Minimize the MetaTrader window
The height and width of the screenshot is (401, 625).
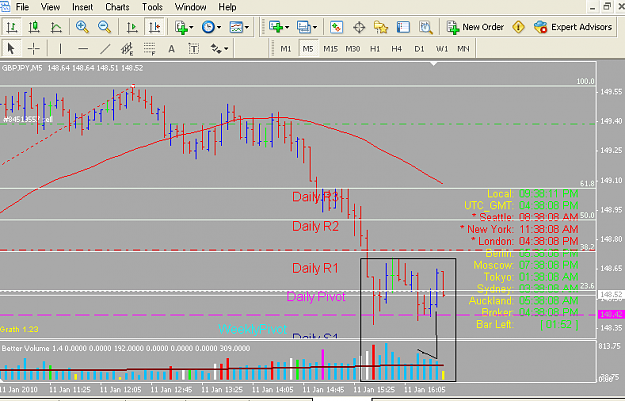(592, 6)
